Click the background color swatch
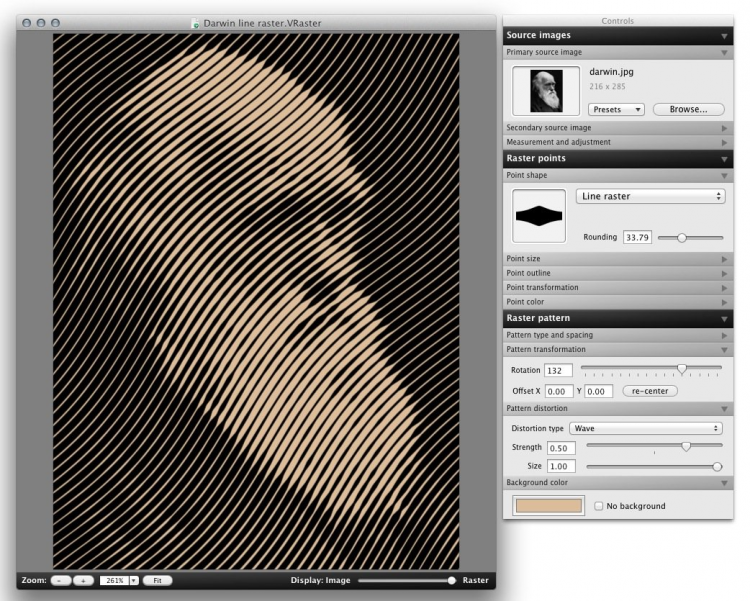 coord(547,506)
